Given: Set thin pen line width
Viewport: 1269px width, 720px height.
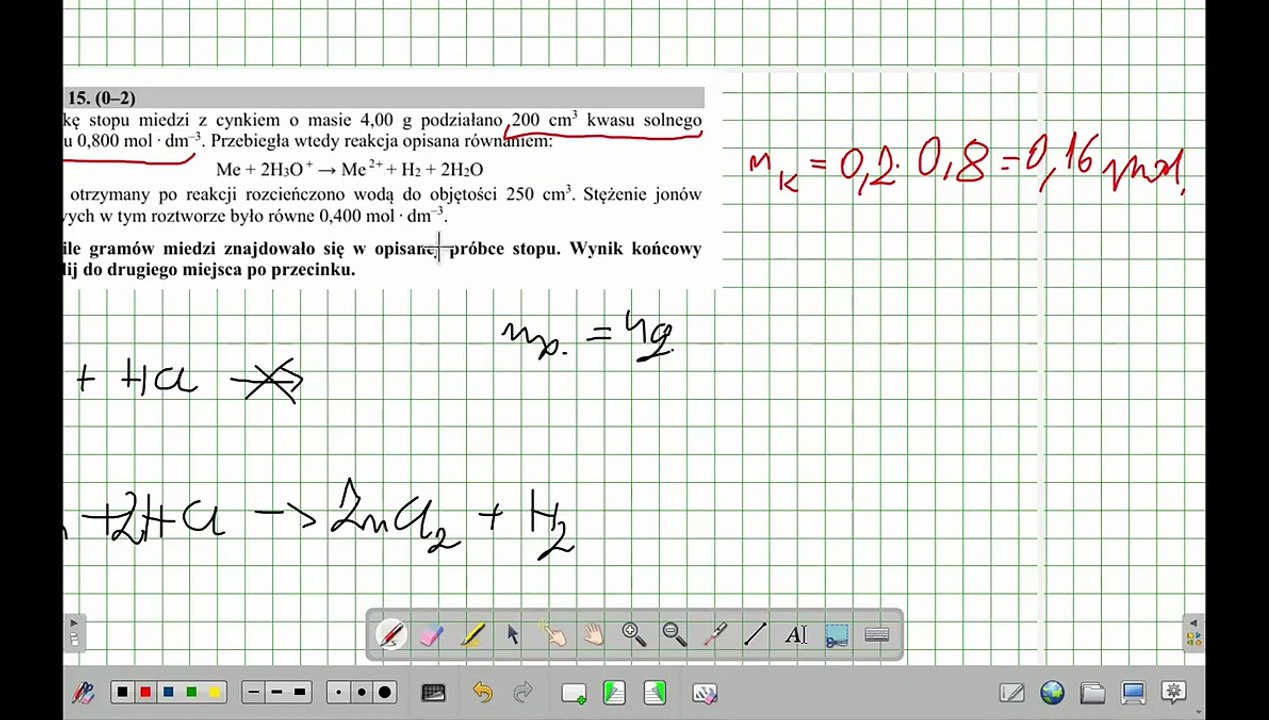Looking at the screenshot, I should tap(254, 692).
